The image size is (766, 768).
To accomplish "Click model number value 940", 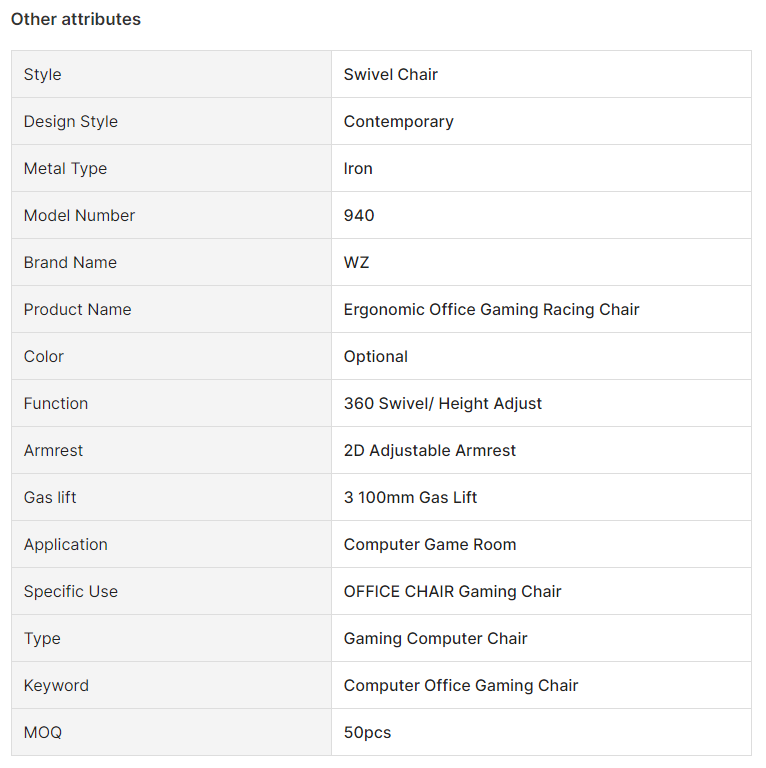I will pyautogui.click(x=359, y=216).
